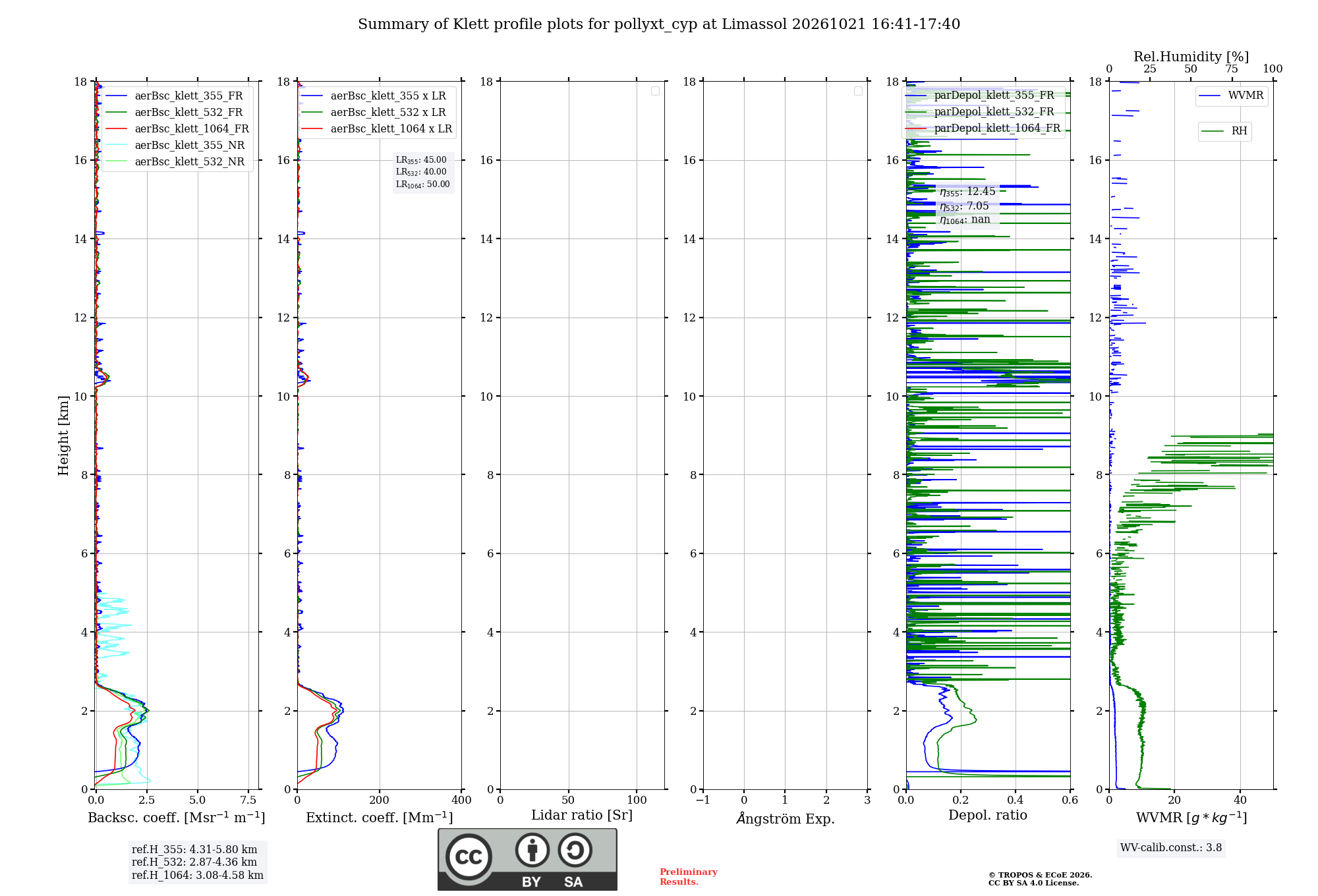The width and height of the screenshot is (1318, 896).
Task: Click the empty legend box in Ångström panel
Action: coord(858,91)
